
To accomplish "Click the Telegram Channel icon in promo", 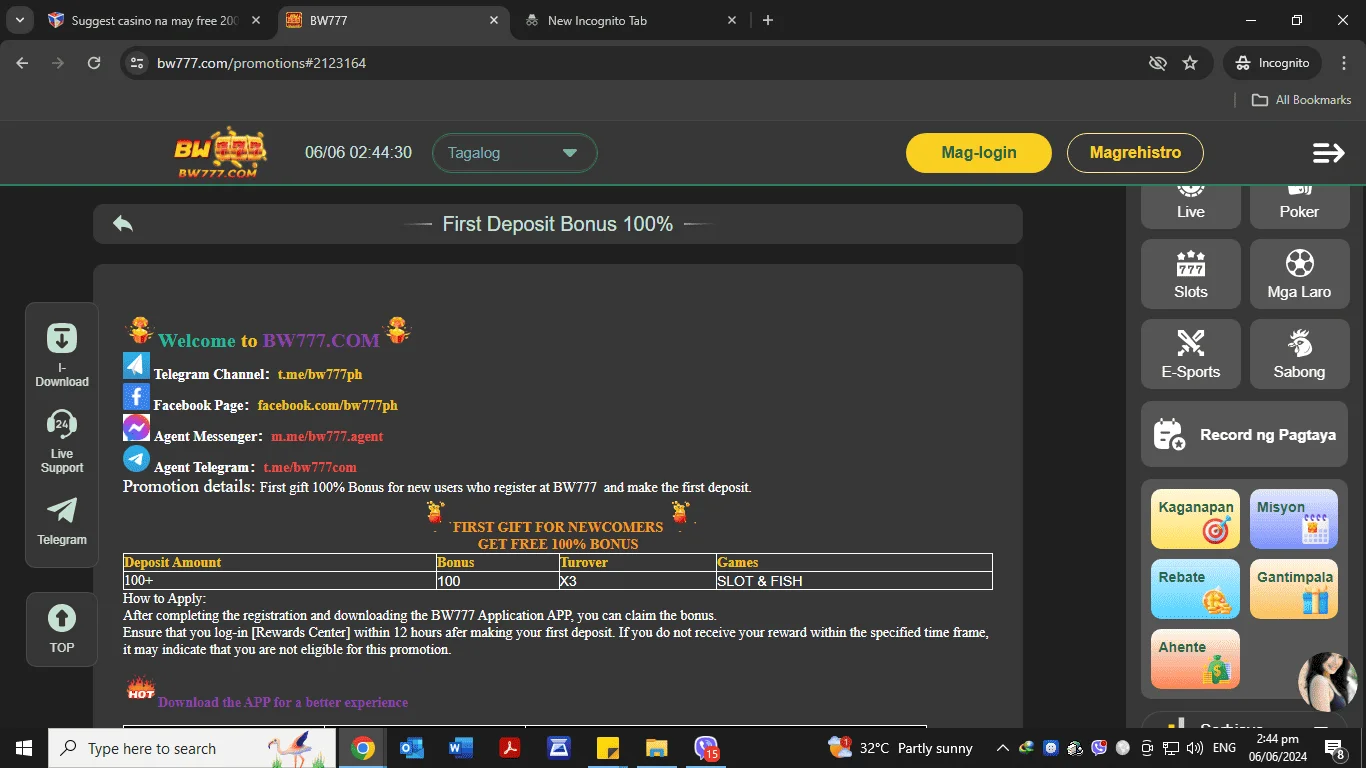I will click(x=136, y=366).
